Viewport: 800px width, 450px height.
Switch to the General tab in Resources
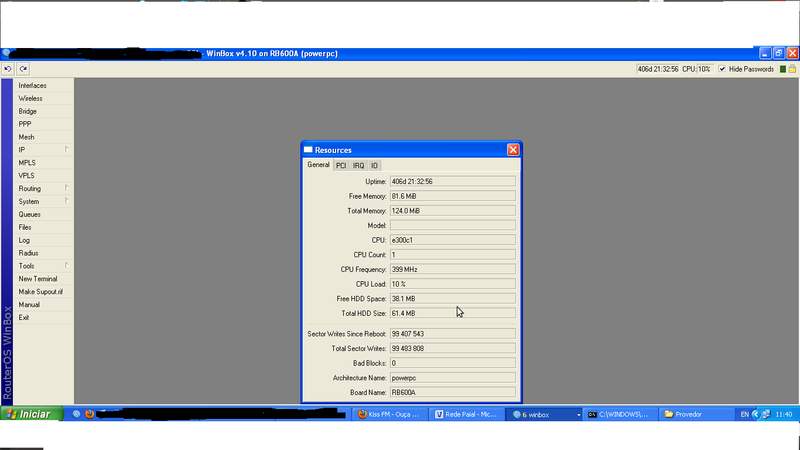tap(318, 165)
